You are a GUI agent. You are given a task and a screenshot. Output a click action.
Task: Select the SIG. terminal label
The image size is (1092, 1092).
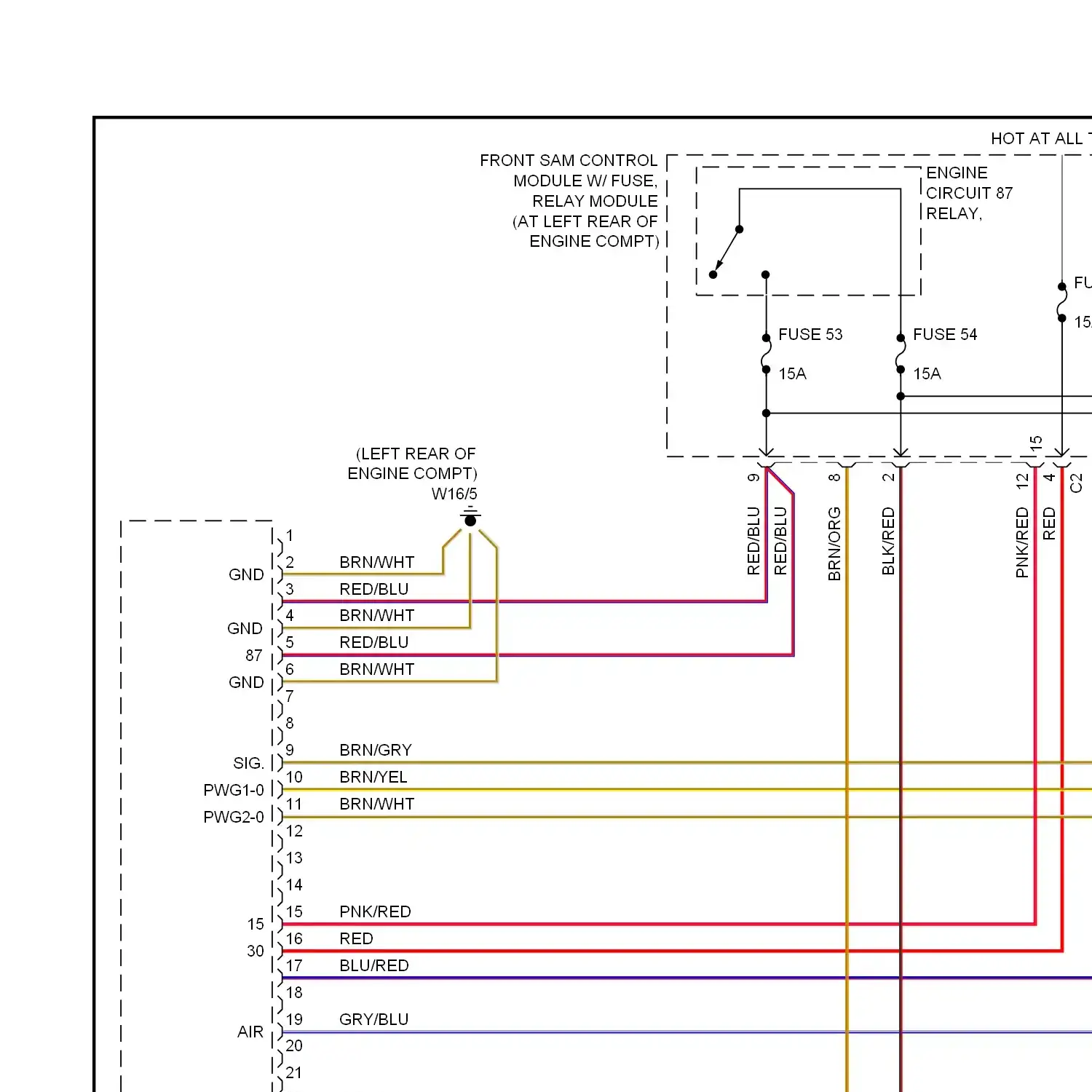[248, 763]
